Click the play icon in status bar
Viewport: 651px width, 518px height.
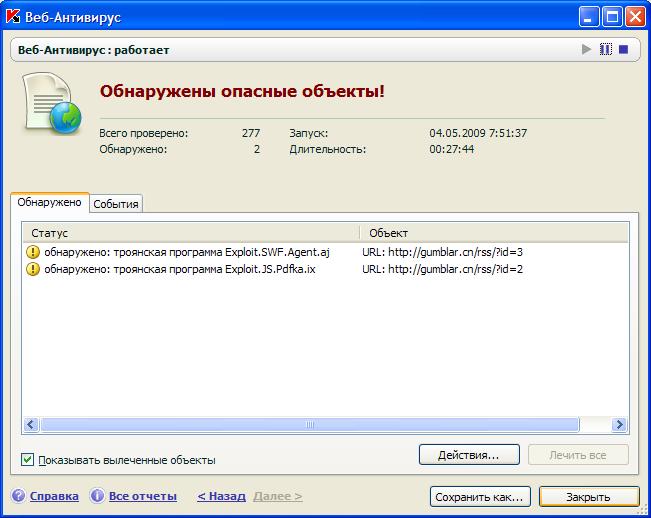(587, 49)
